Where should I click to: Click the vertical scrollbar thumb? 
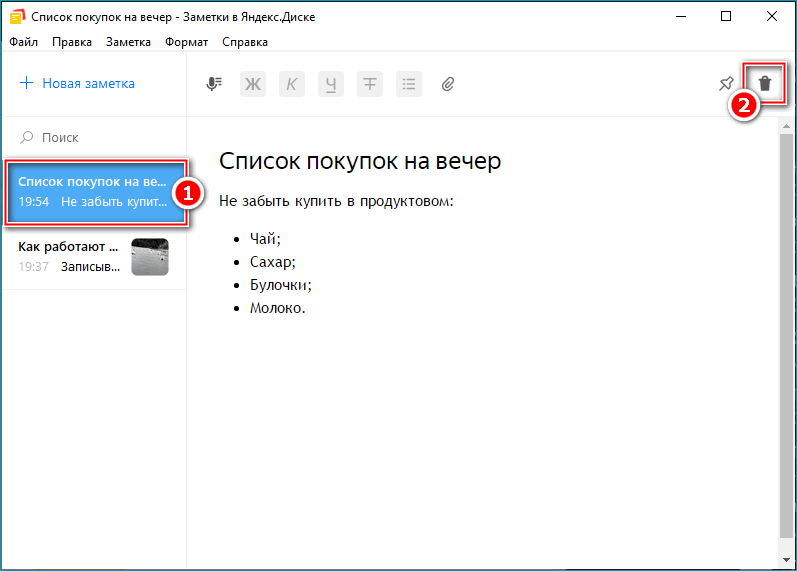tap(786, 337)
